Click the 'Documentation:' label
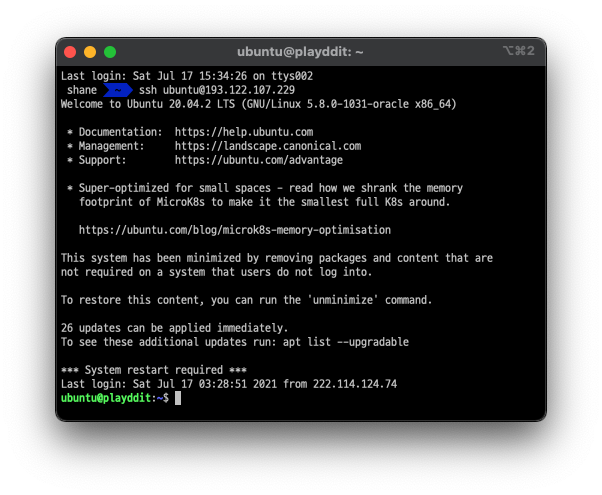Viewport: 602px width, 495px height. pos(121,132)
